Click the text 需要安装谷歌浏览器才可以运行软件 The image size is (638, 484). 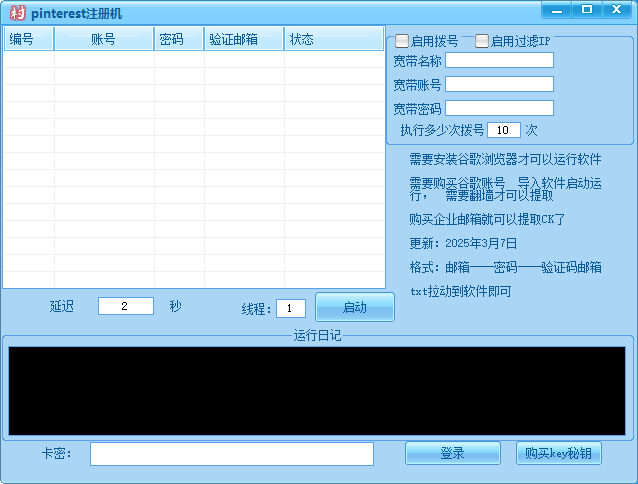(505, 159)
